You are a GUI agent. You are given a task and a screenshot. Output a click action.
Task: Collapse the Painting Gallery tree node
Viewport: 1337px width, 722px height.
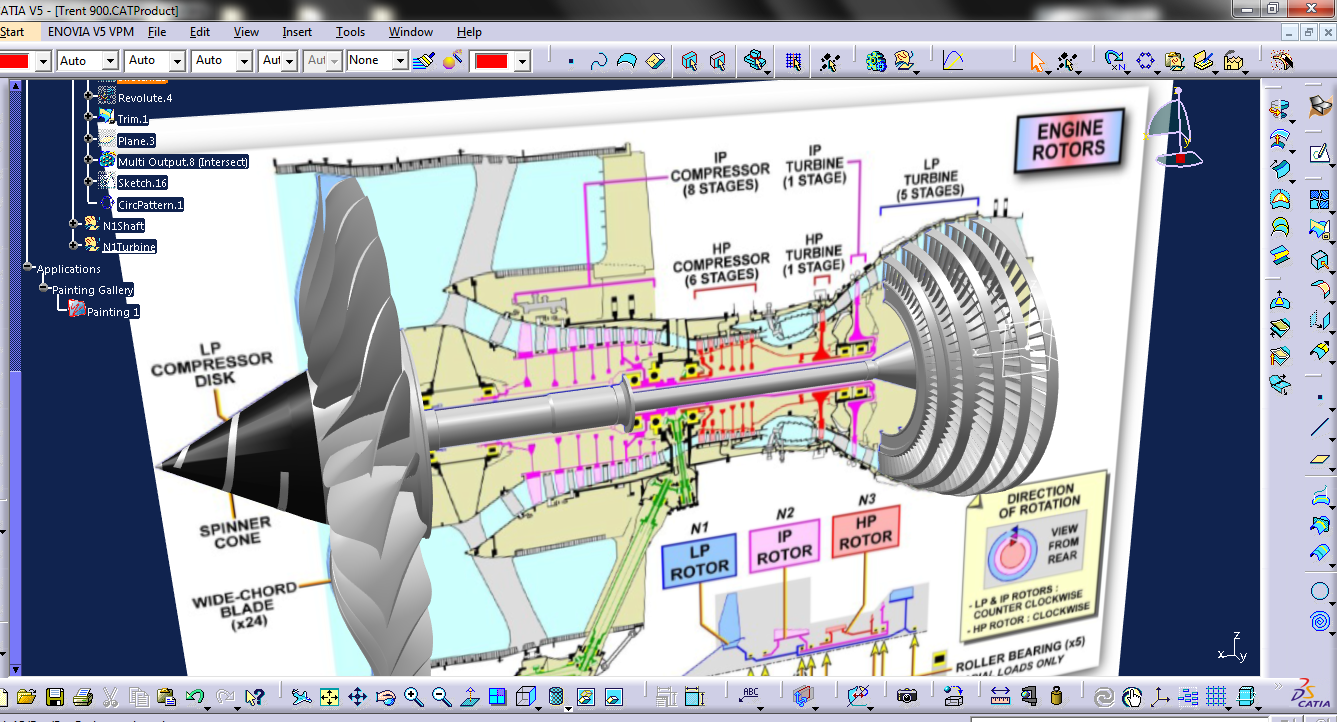click(x=43, y=289)
